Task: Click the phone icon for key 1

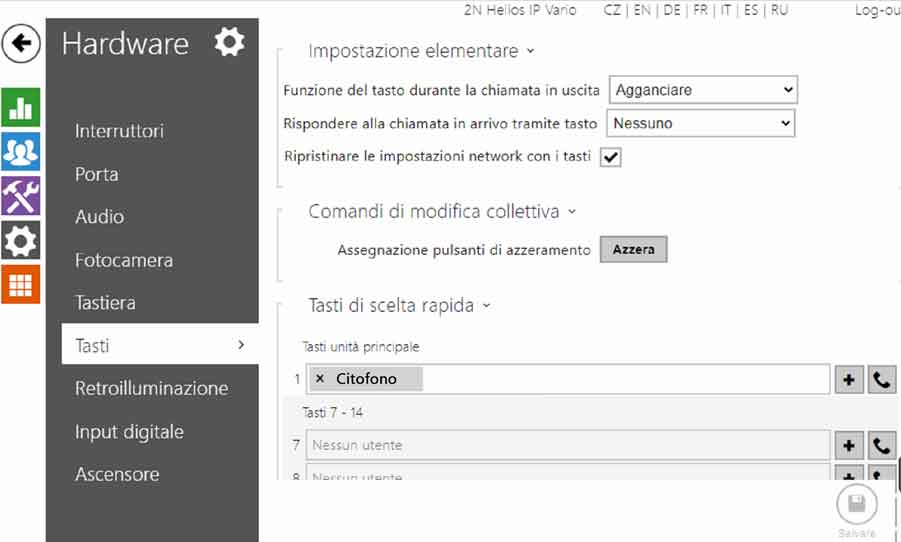Action: pos(881,379)
